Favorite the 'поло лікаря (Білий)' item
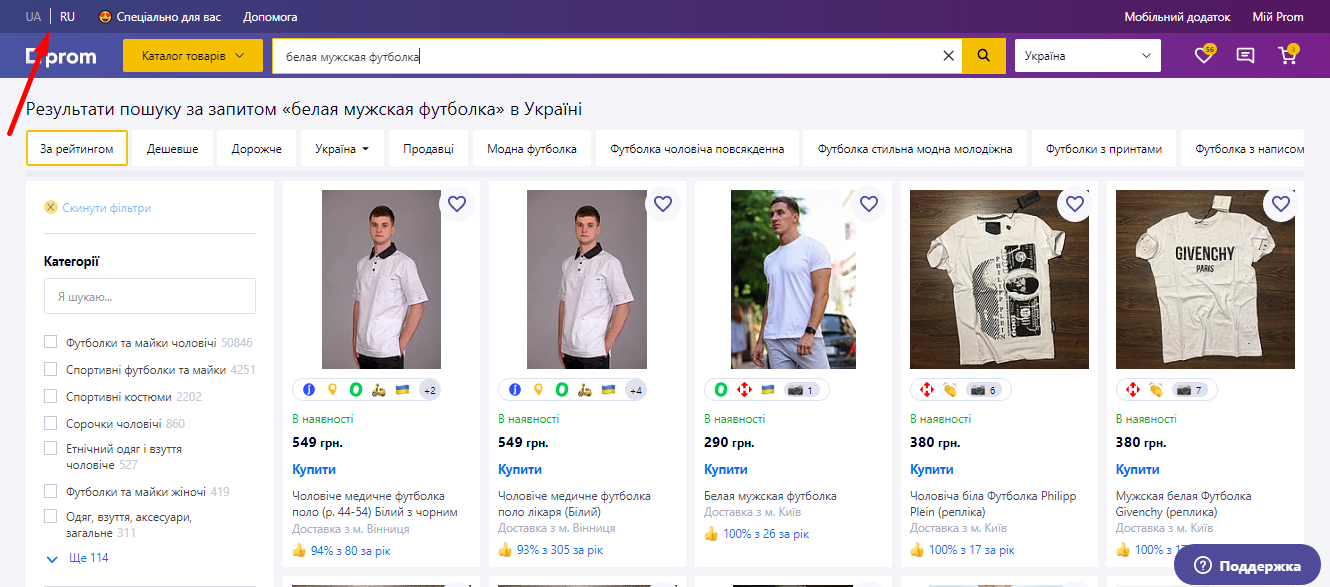The width and height of the screenshot is (1330, 587). tap(662, 204)
